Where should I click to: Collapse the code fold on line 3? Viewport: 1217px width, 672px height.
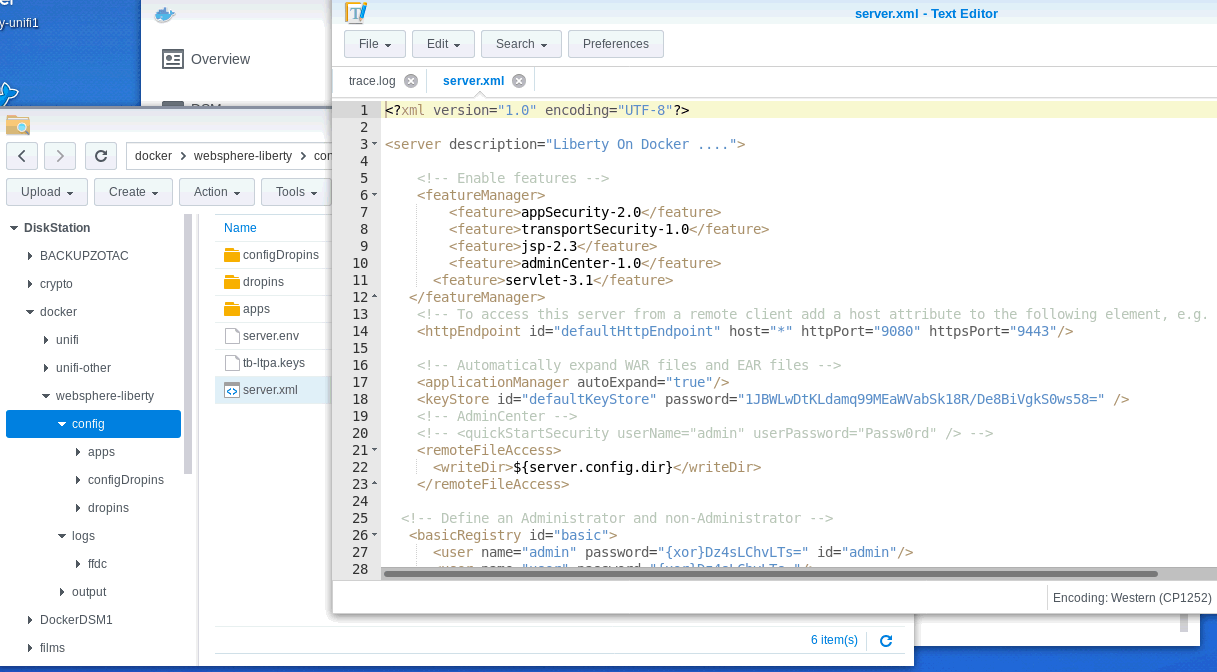[x=373, y=144]
